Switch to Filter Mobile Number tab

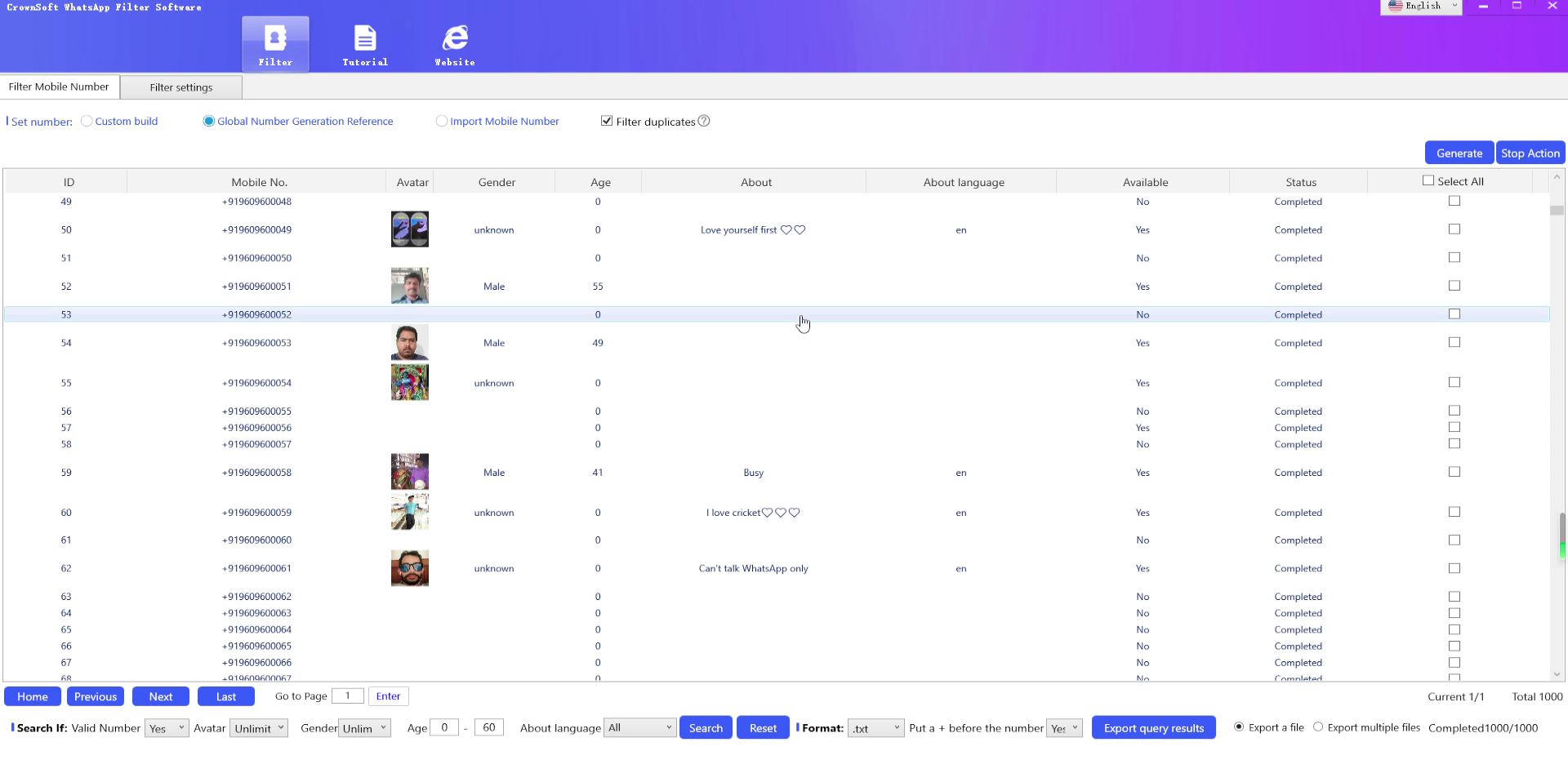(x=59, y=87)
